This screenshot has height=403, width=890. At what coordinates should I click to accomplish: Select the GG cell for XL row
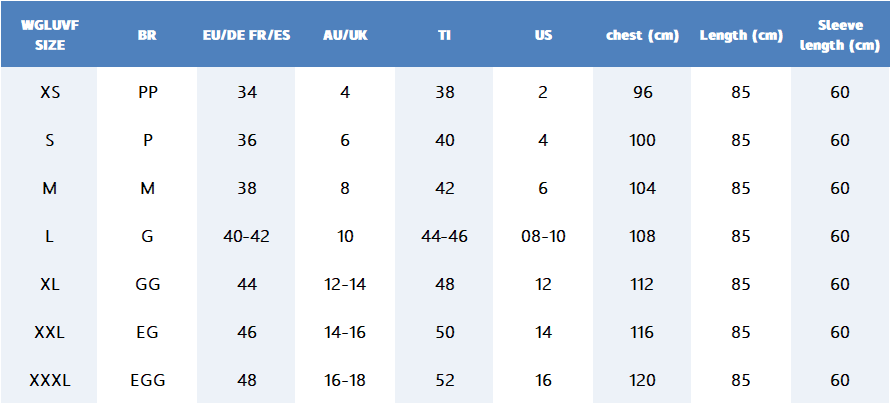(x=148, y=284)
